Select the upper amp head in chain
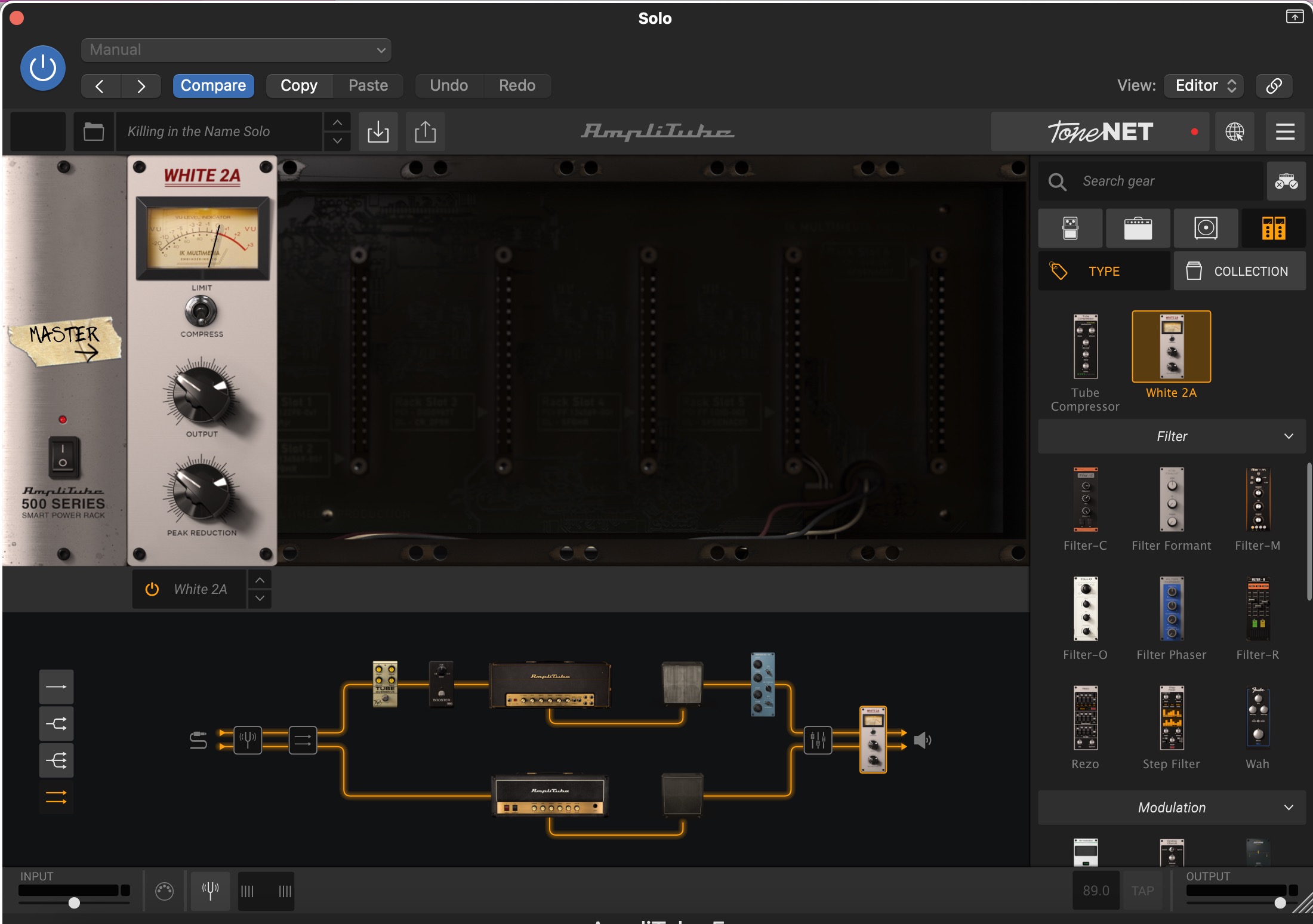The image size is (1313, 924). 550,685
